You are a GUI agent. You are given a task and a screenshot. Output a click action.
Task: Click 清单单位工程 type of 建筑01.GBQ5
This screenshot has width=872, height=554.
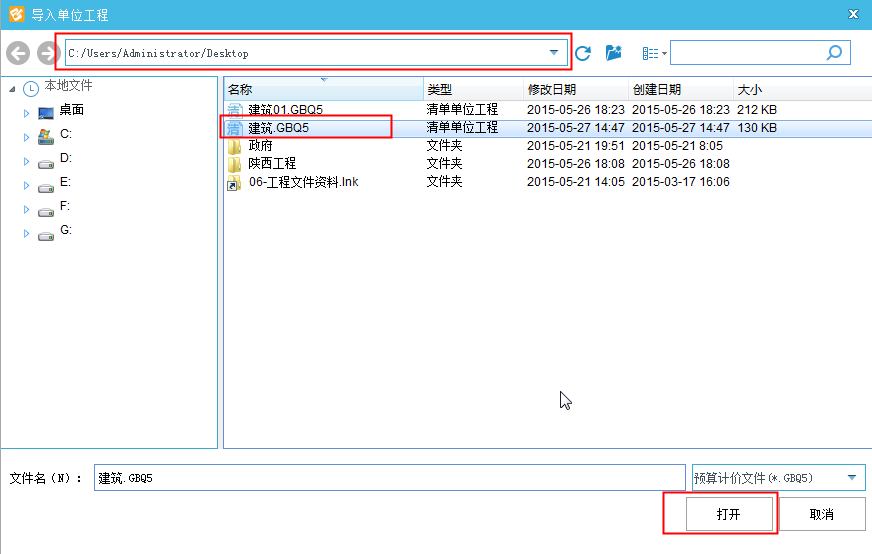(462, 110)
